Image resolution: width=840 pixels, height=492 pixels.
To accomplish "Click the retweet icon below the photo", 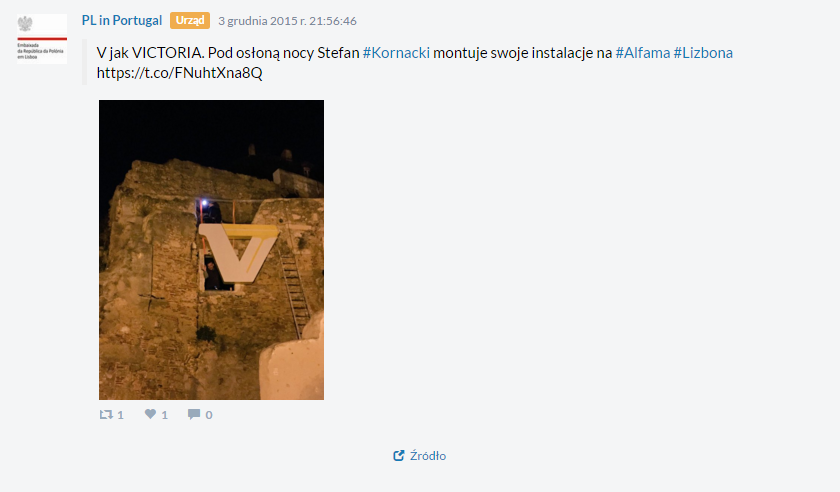I will tap(106, 414).
